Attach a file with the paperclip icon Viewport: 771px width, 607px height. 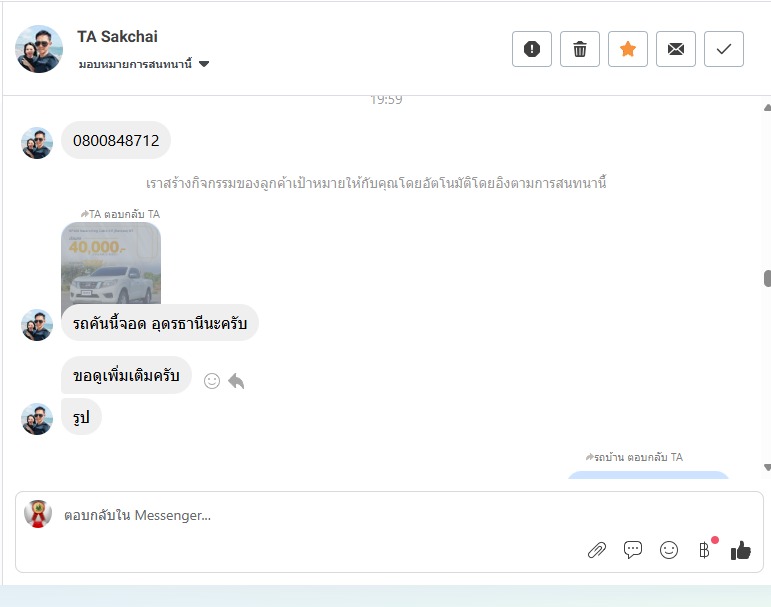[x=596, y=550]
